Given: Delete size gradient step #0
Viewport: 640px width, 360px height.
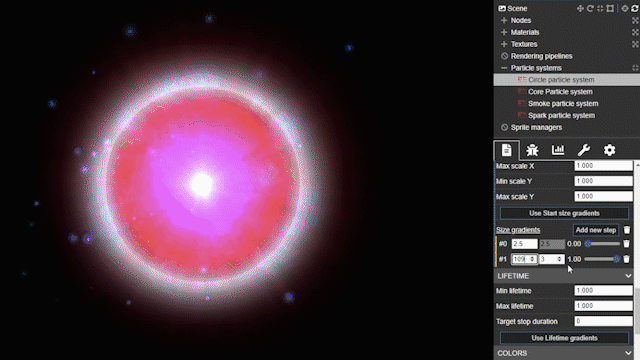Looking at the screenshot, I should click(627, 244).
